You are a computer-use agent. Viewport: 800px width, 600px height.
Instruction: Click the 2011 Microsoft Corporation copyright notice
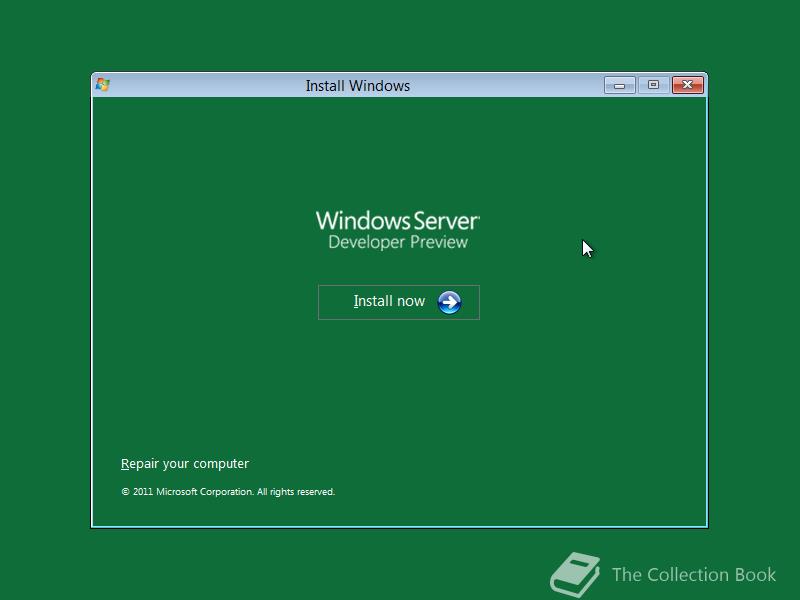pyautogui.click(x=228, y=492)
